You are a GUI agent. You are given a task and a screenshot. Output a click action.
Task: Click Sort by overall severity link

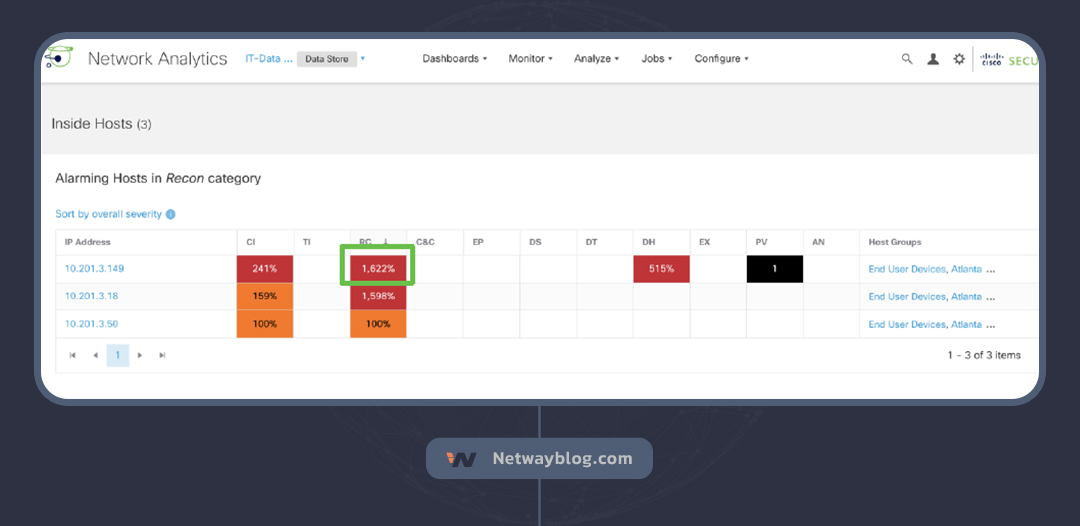[108, 214]
